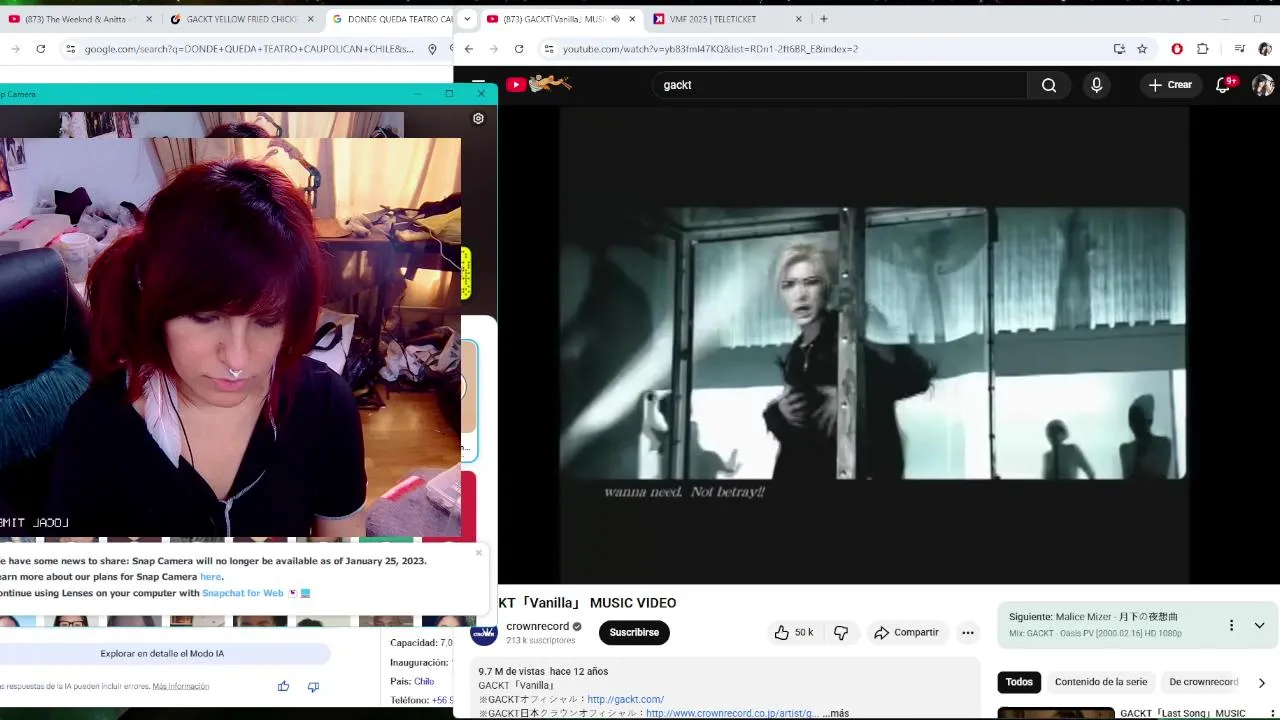Open a new tab in the YouTube window
The width and height of the screenshot is (1280, 720).
point(823,19)
